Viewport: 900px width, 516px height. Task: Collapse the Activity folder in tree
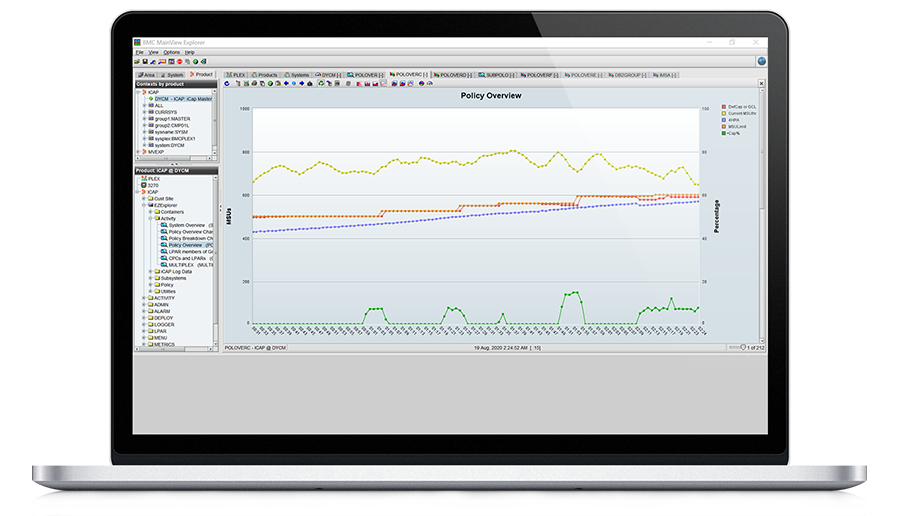(150, 218)
